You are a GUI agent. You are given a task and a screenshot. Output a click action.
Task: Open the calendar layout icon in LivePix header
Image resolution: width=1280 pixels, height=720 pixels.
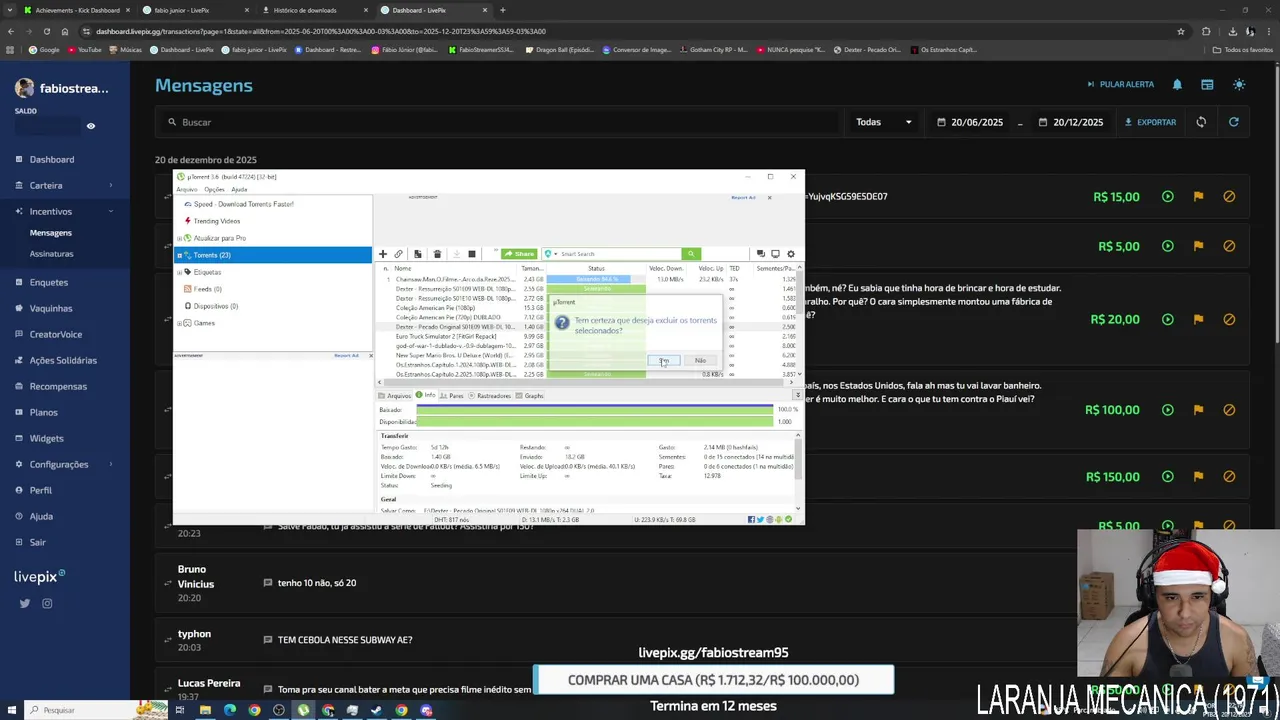click(x=1207, y=85)
